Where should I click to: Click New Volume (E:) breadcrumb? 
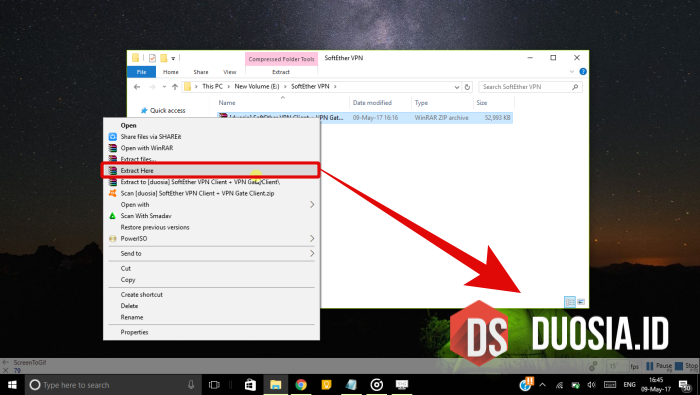257,86
